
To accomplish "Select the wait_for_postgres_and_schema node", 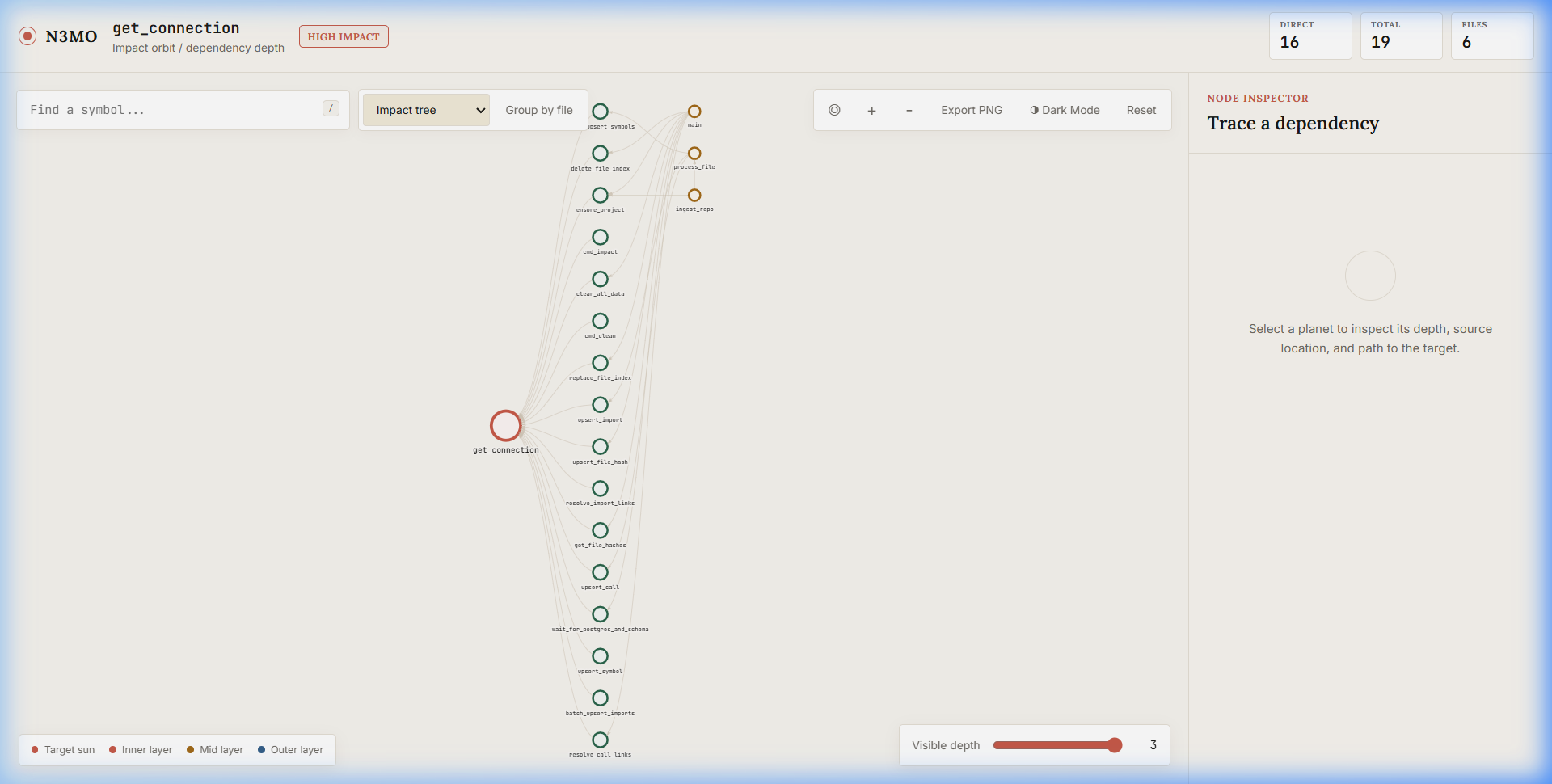I will click(x=600, y=614).
